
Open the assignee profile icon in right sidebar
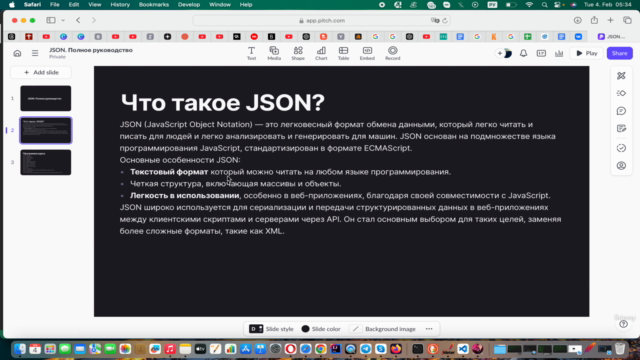[x=621, y=166]
